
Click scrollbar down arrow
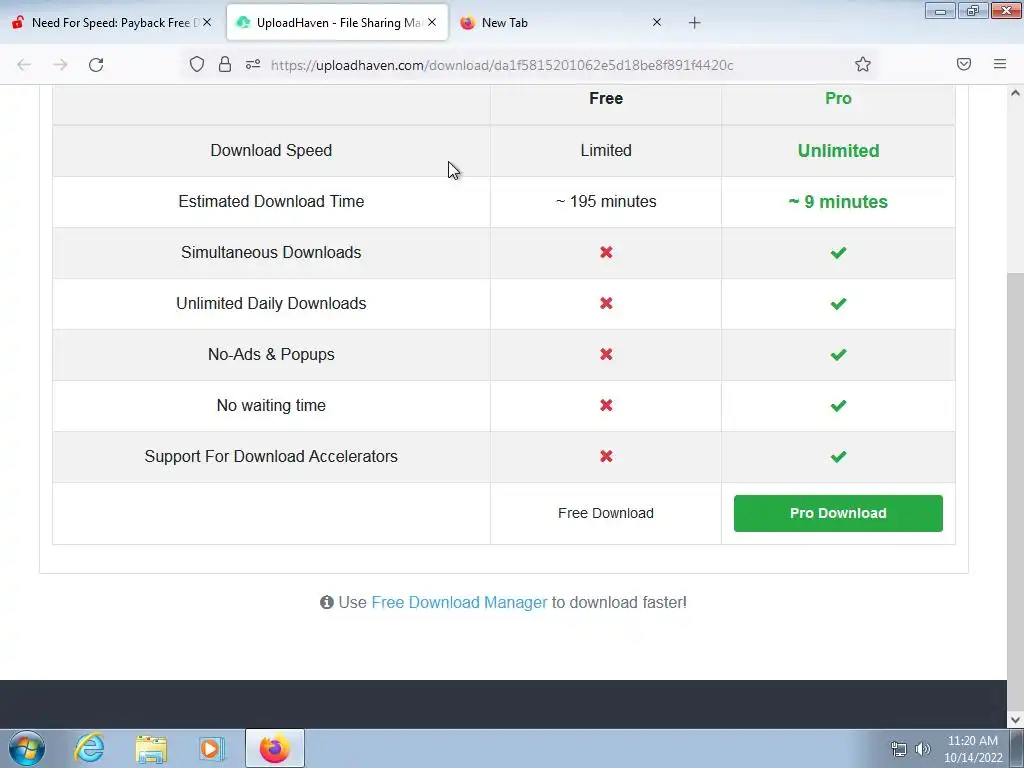coord(1015,720)
